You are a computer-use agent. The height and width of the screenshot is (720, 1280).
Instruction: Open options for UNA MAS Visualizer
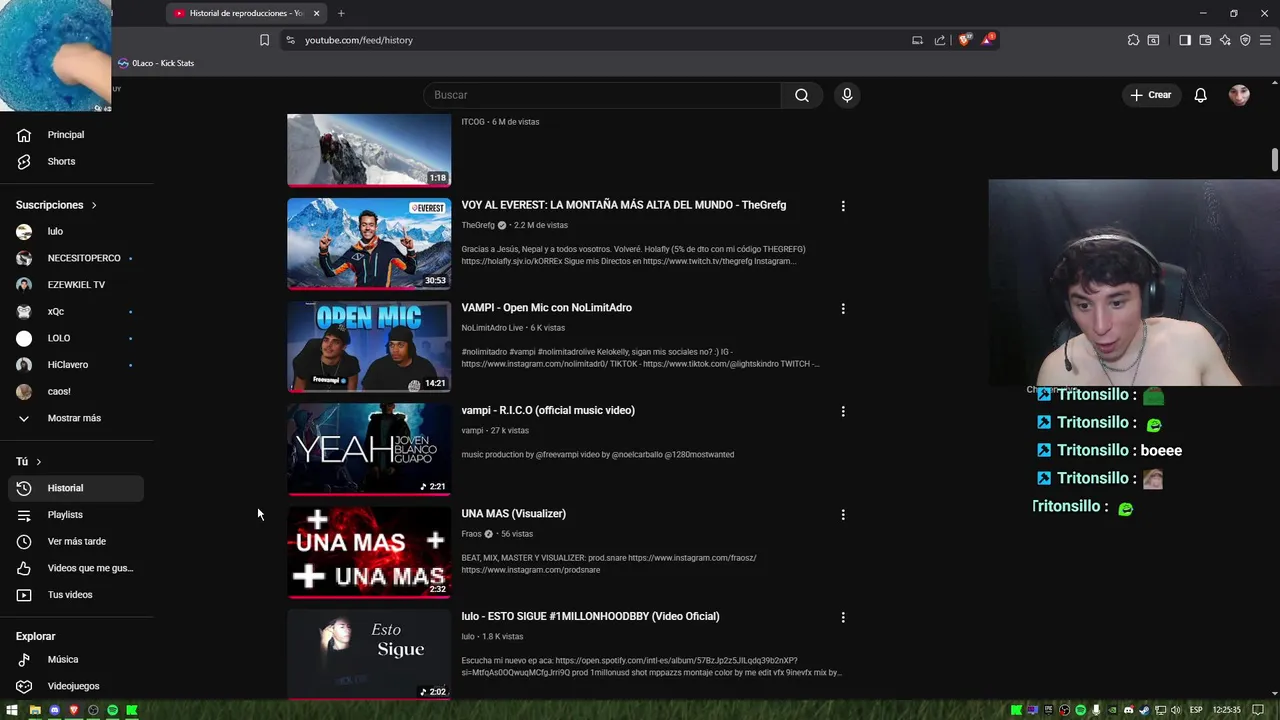tap(843, 514)
